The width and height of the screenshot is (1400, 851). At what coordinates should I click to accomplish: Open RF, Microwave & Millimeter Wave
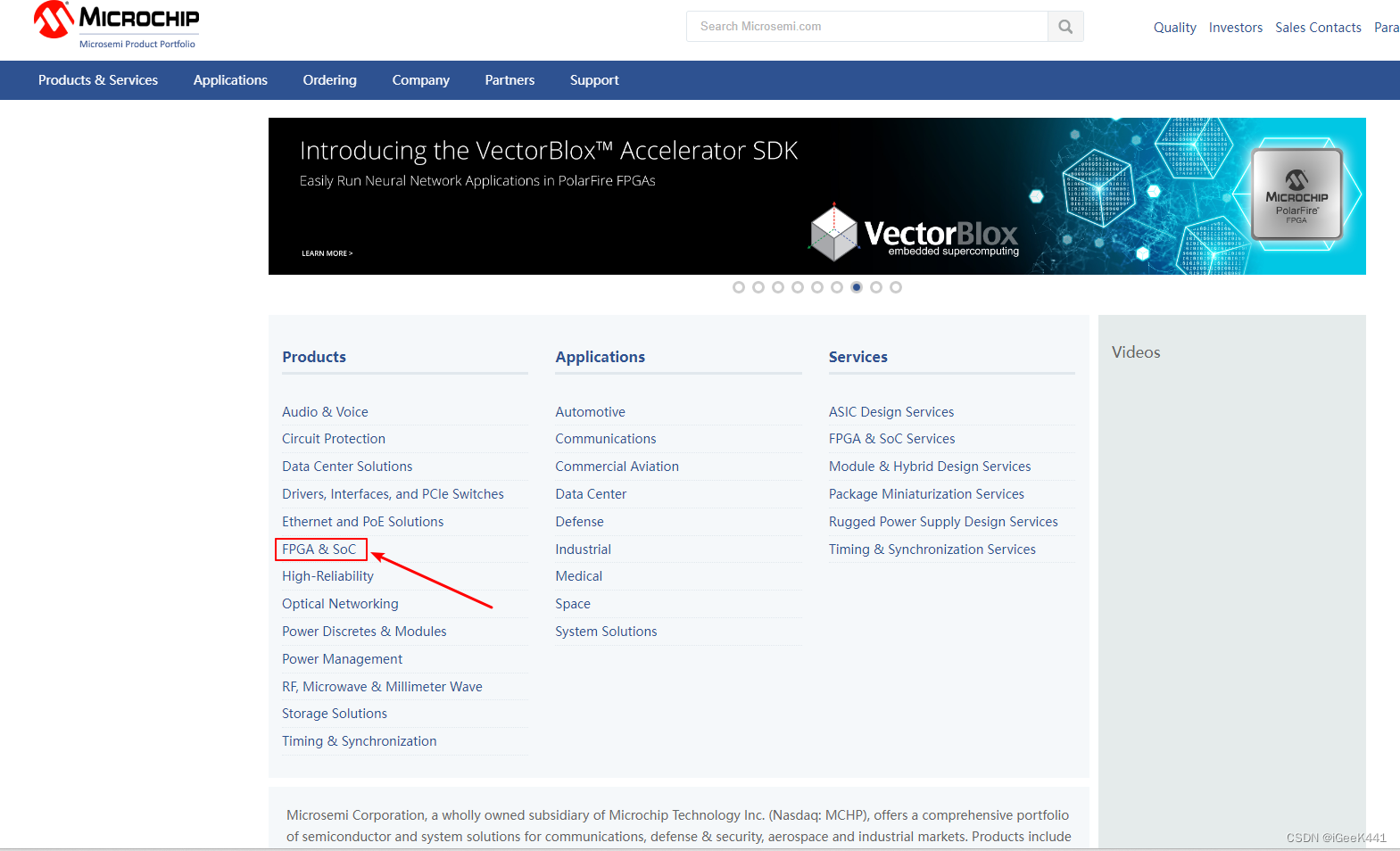click(x=382, y=687)
